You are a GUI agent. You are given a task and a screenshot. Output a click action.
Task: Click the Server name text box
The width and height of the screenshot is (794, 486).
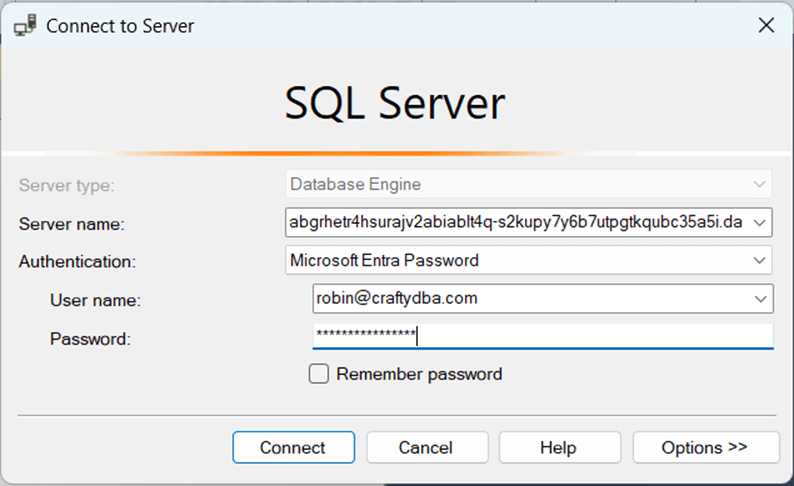tap(515, 222)
